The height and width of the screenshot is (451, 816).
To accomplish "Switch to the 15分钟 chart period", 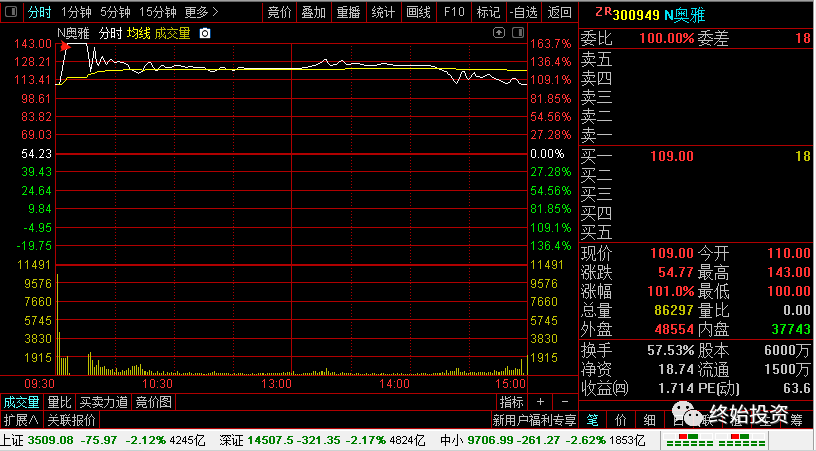I will (x=158, y=11).
